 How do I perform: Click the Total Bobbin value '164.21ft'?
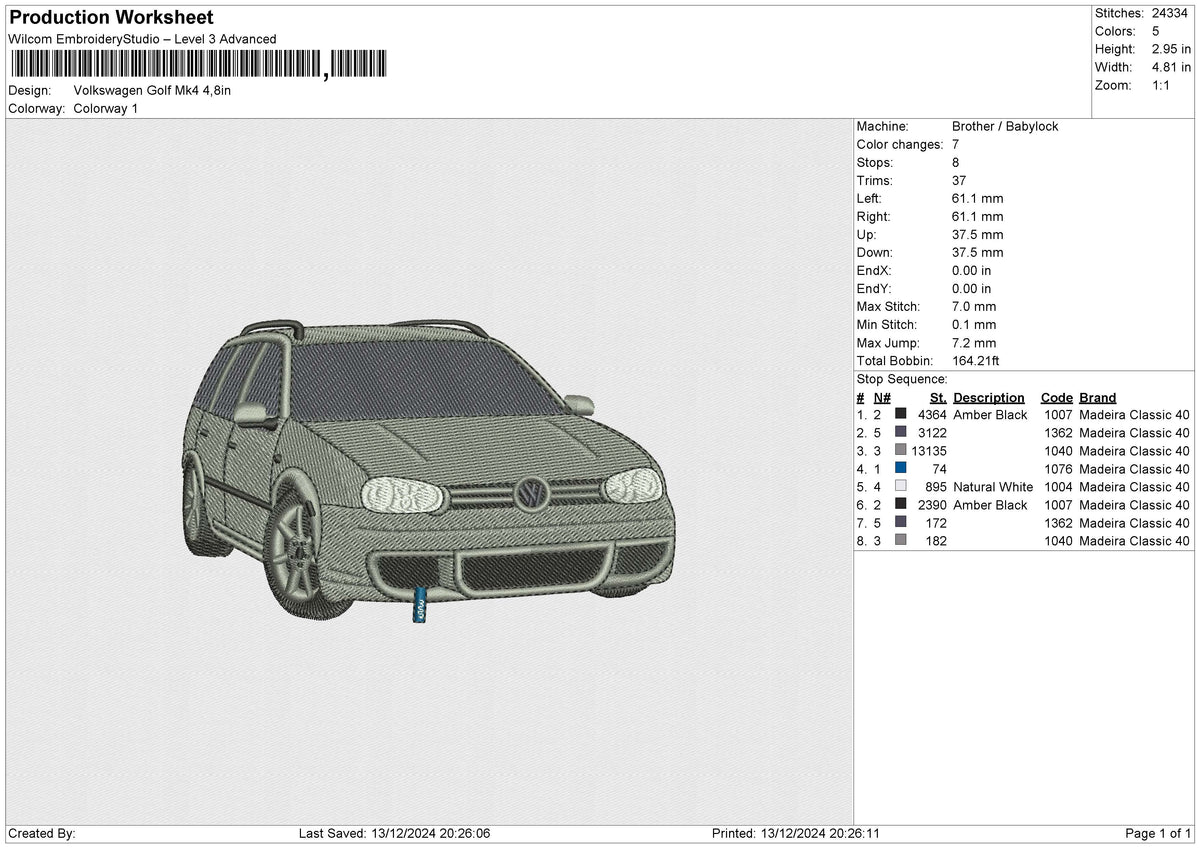(x=978, y=361)
